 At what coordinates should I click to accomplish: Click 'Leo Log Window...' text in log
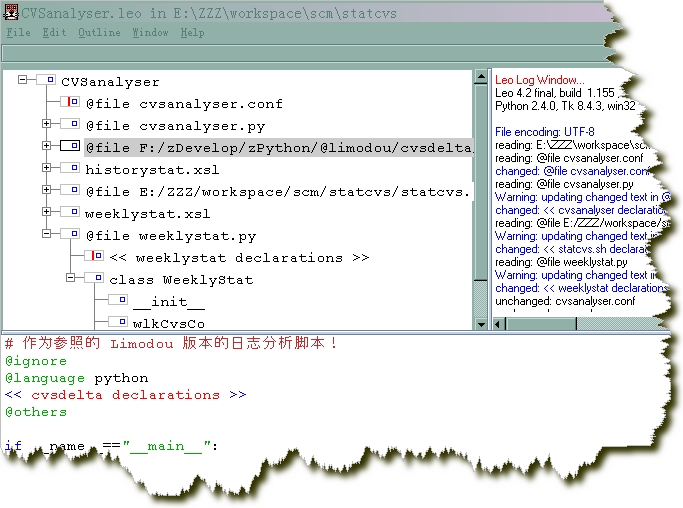coord(540,80)
